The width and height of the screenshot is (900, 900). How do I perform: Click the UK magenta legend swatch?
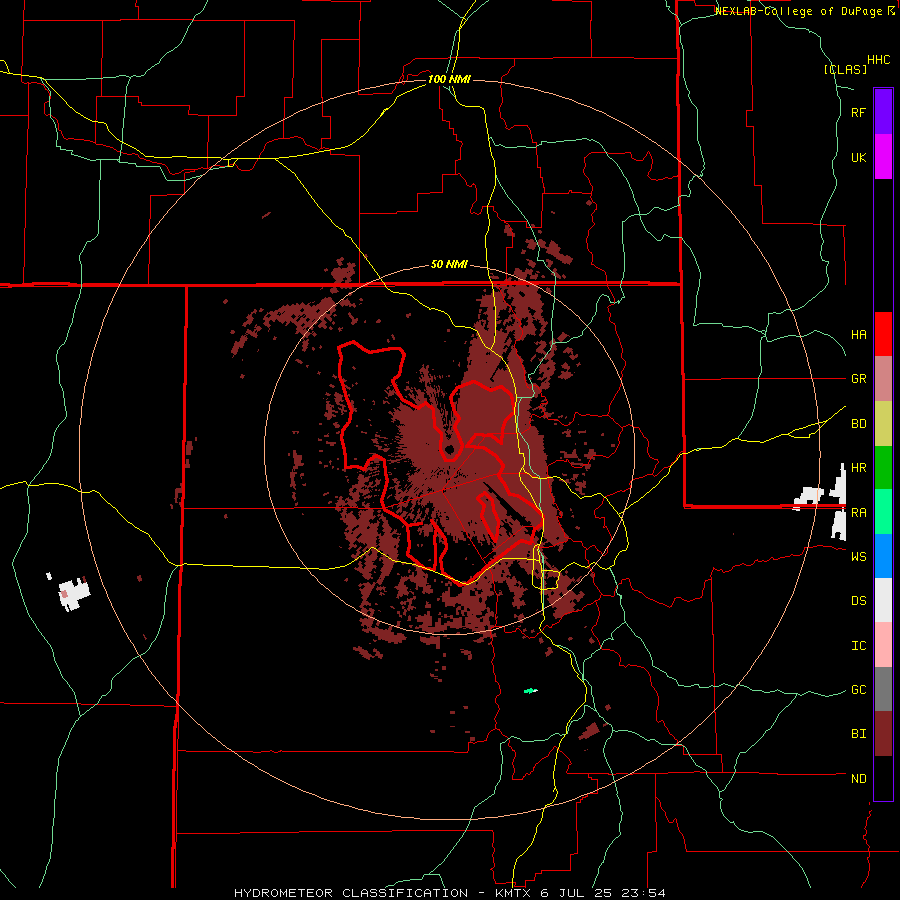click(x=883, y=157)
